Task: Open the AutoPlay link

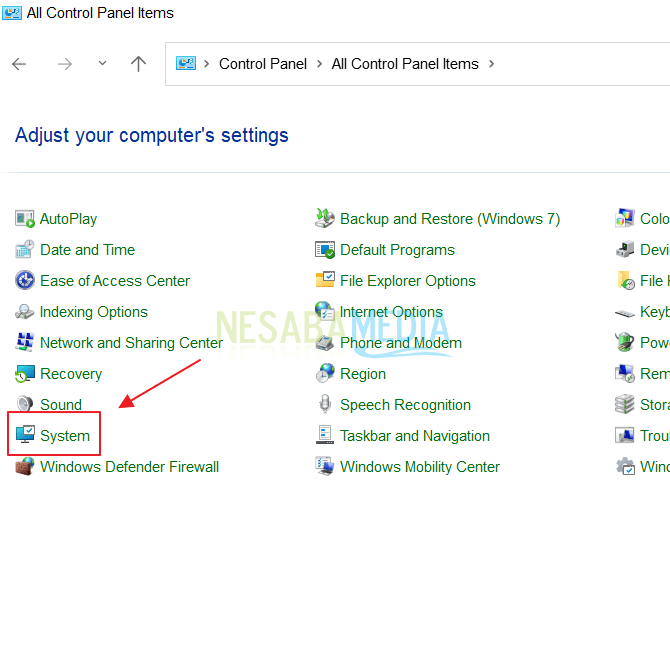Action: point(68,219)
